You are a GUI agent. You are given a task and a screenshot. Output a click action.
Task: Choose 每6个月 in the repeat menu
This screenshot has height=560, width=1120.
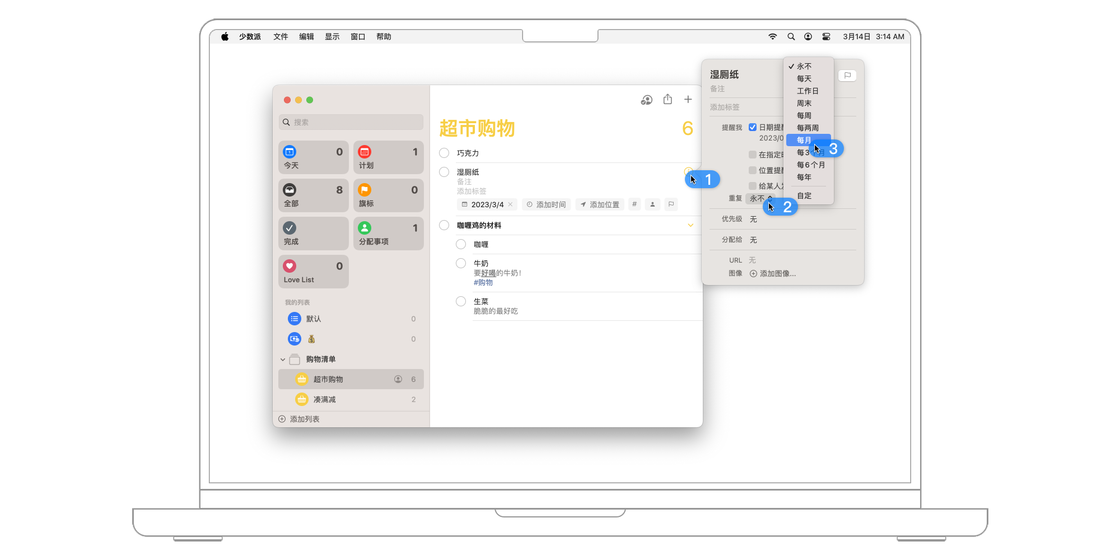[x=809, y=164]
